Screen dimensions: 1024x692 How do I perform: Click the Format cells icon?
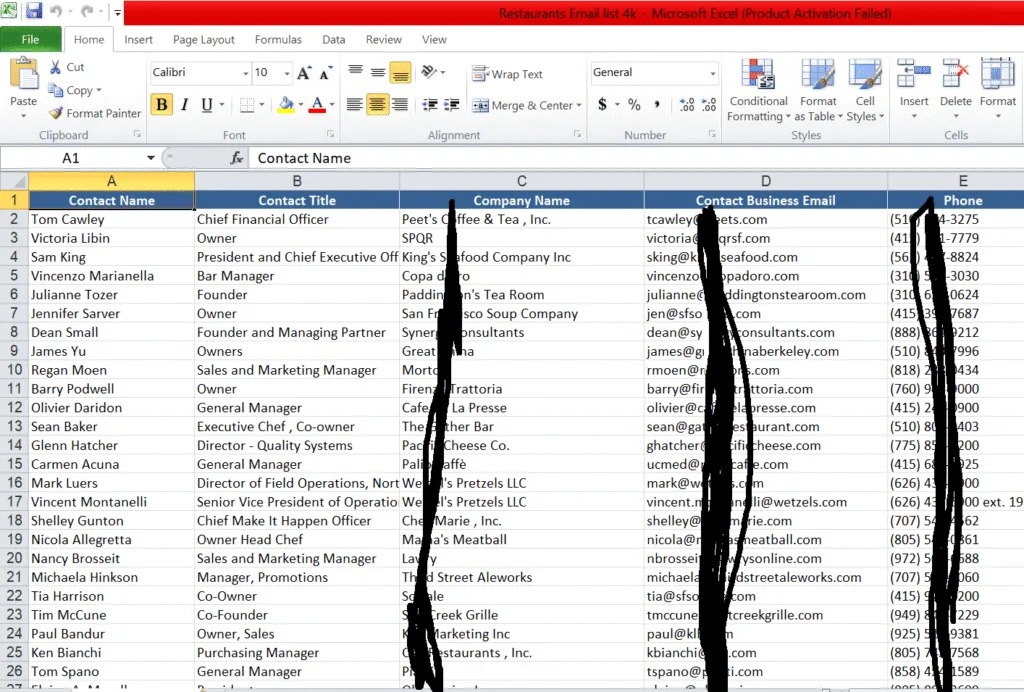click(997, 74)
